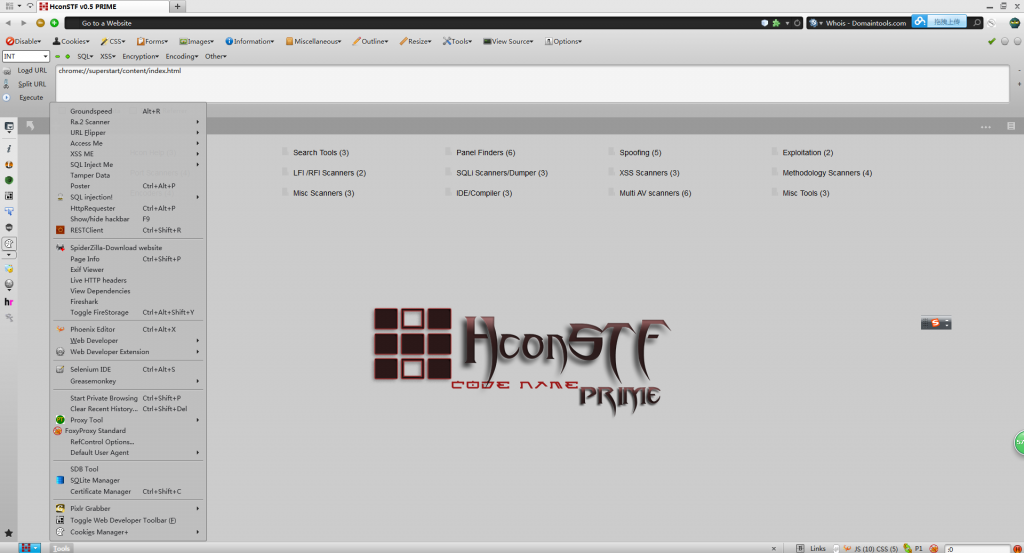Choose Start Private Browsing
Viewport: 1024px width, 553px height.
129,398
